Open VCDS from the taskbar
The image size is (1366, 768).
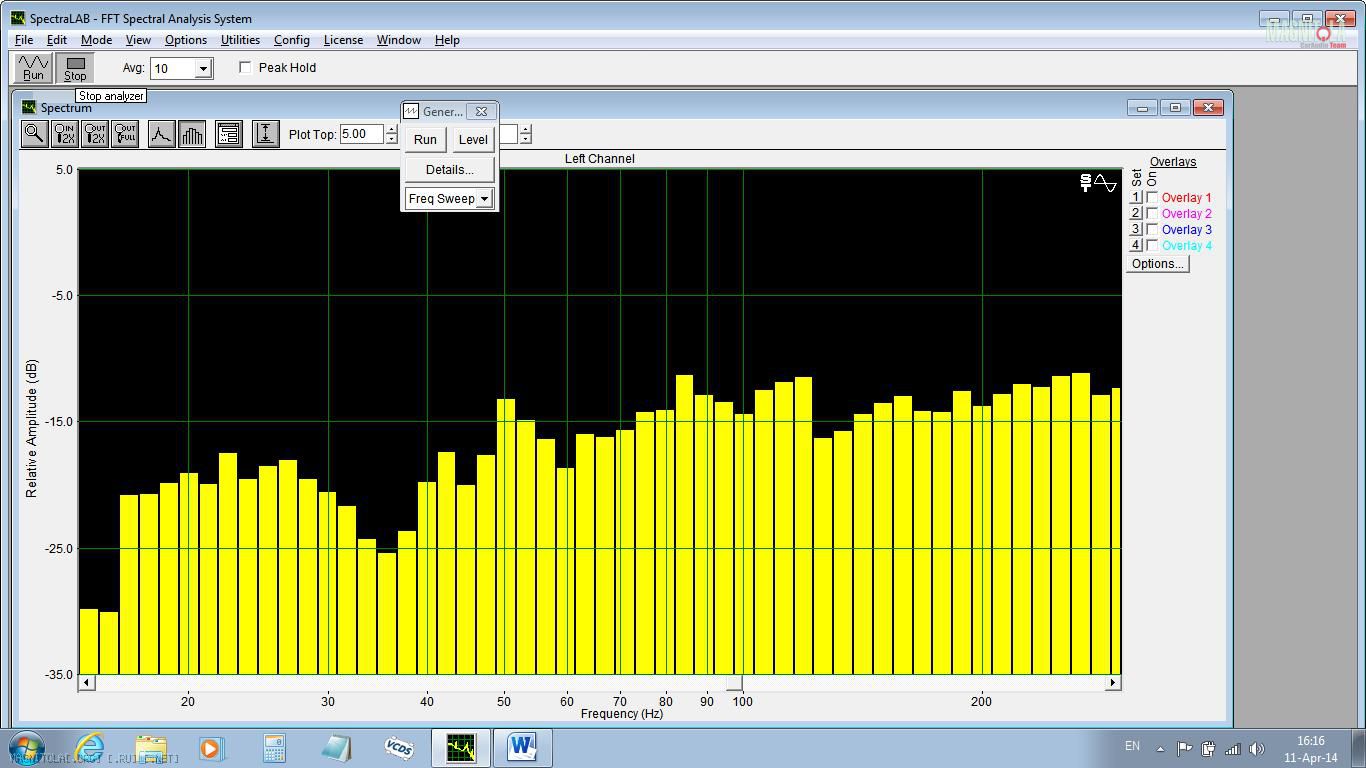coord(399,747)
